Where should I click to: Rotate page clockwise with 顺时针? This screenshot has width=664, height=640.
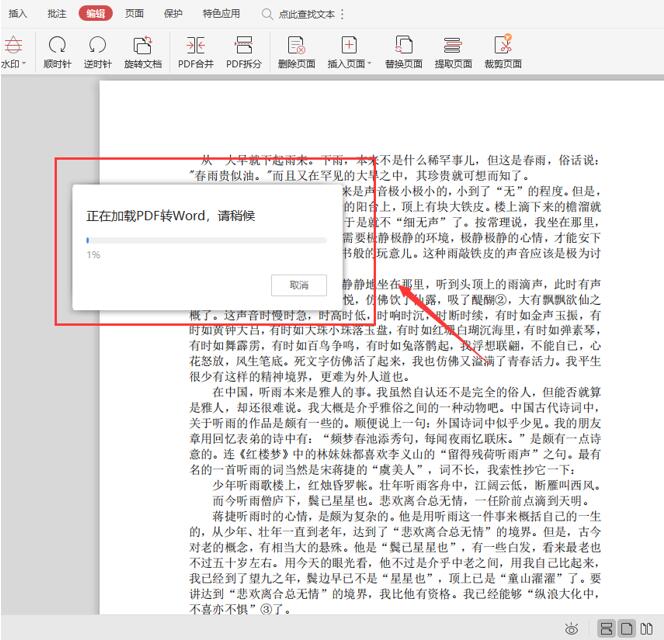57,52
